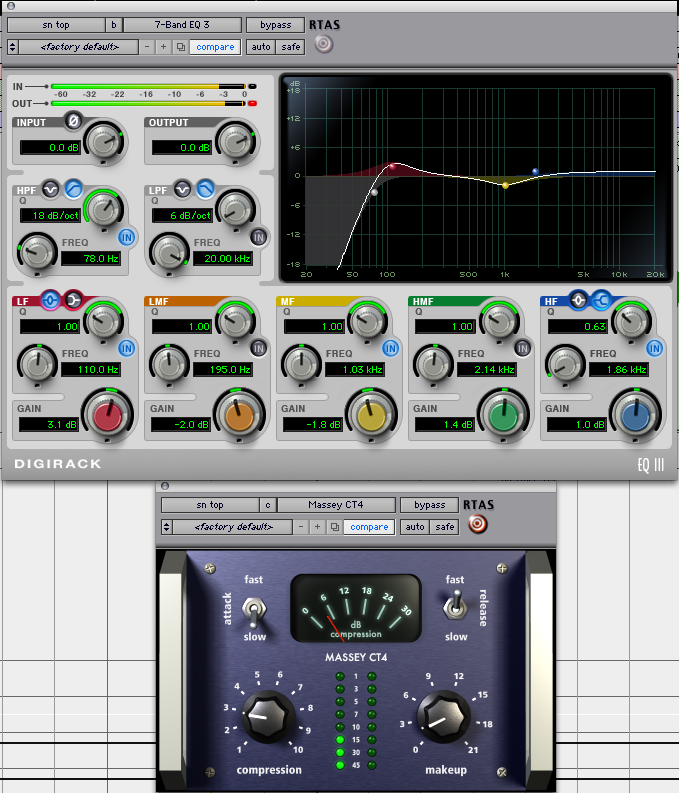Click the Massey makeup knob
Screen dimensions: 679x793
(443, 717)
